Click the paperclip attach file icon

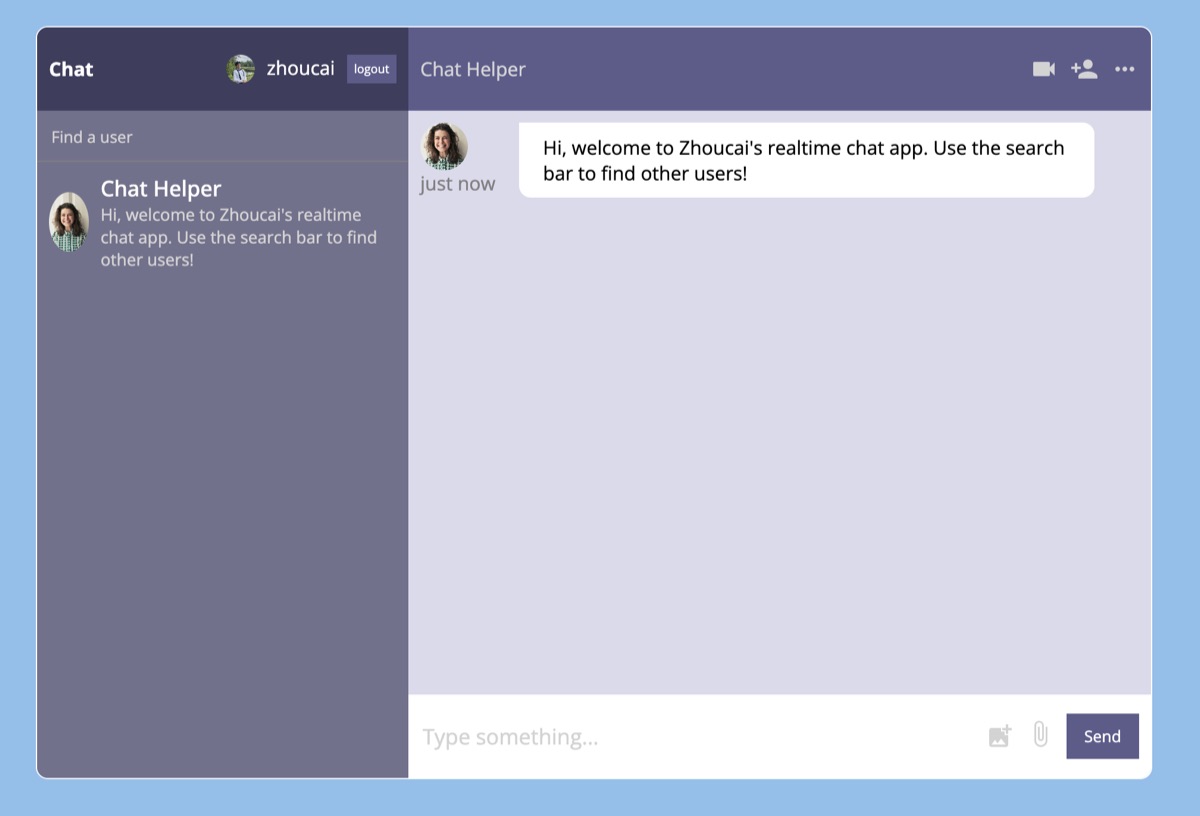coord(1040,735)
